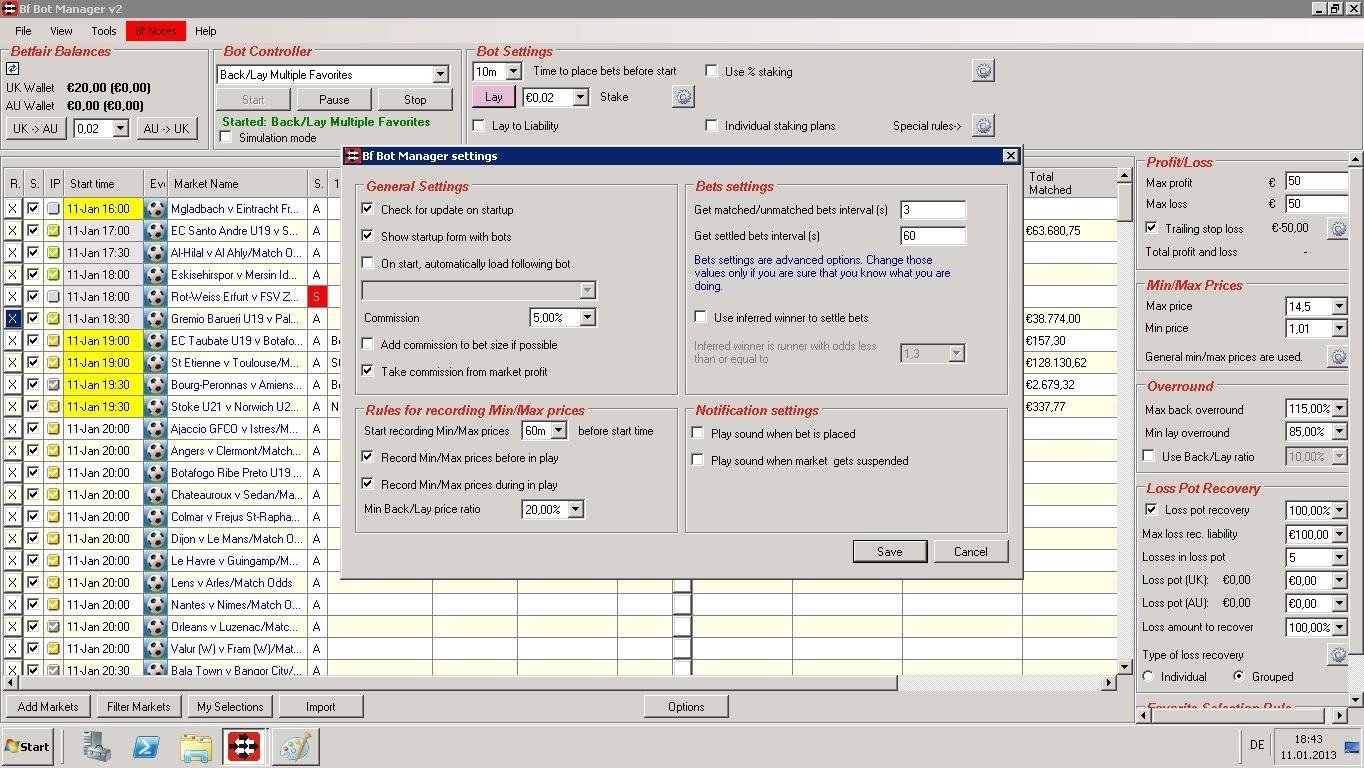
Task: Open the File menu
Action: (23, 31)
